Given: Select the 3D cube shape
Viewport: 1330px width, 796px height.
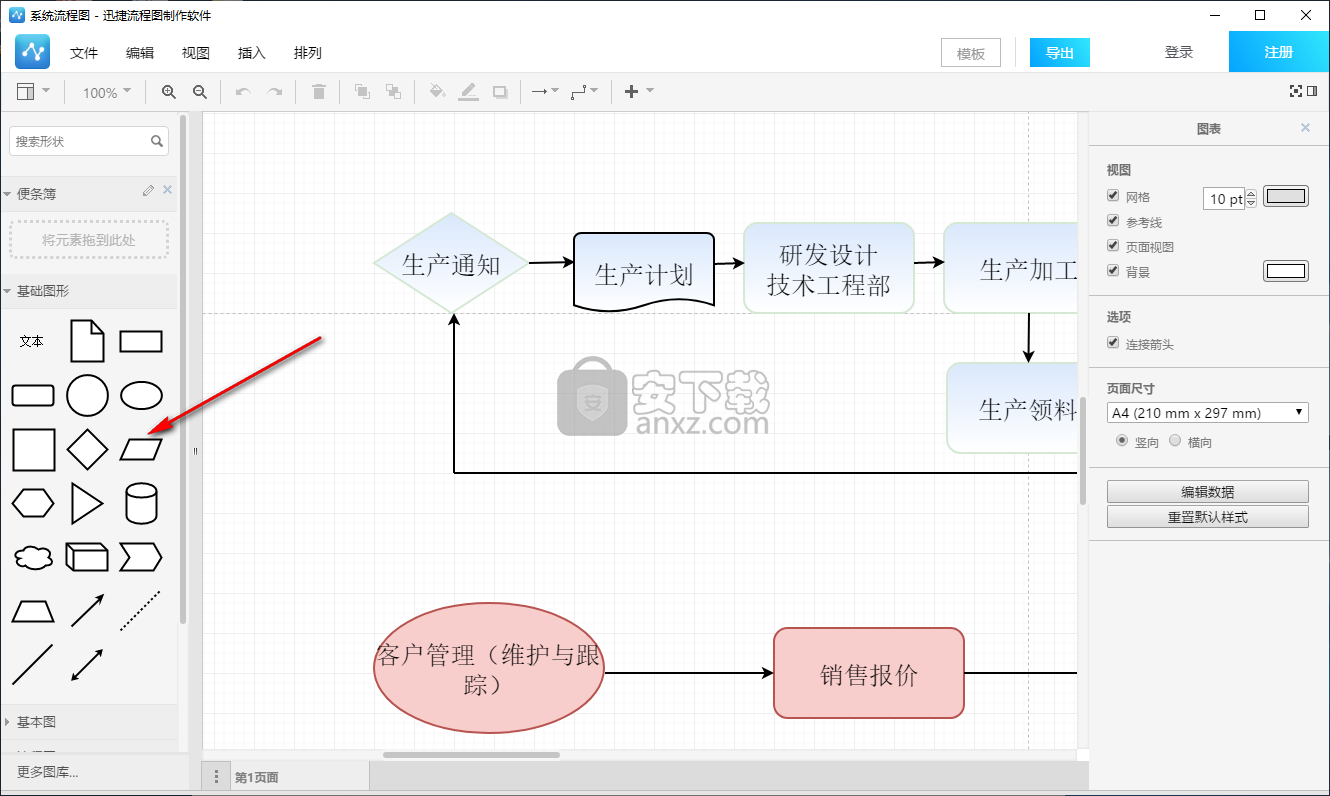Looking at the screenshot, I should 87,557.
